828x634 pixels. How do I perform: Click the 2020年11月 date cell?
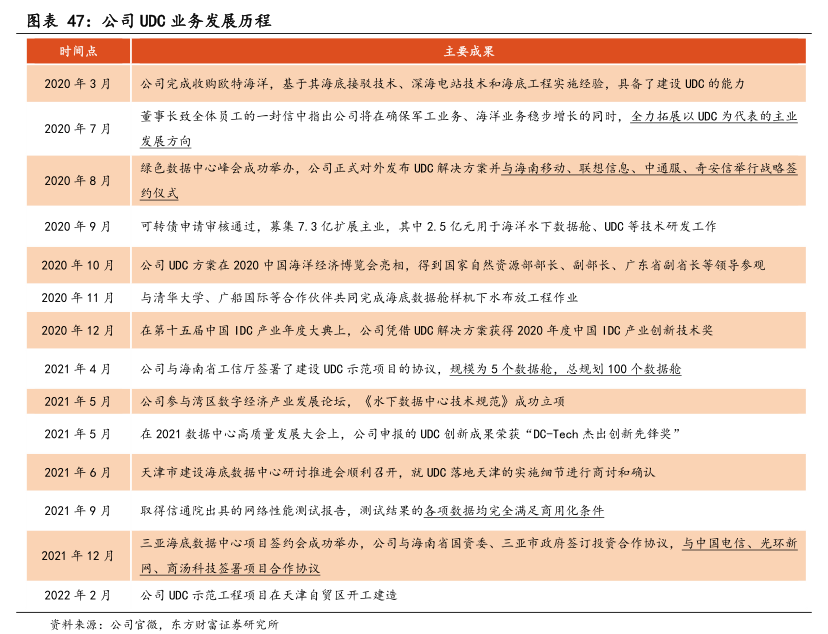click(78, 297)
